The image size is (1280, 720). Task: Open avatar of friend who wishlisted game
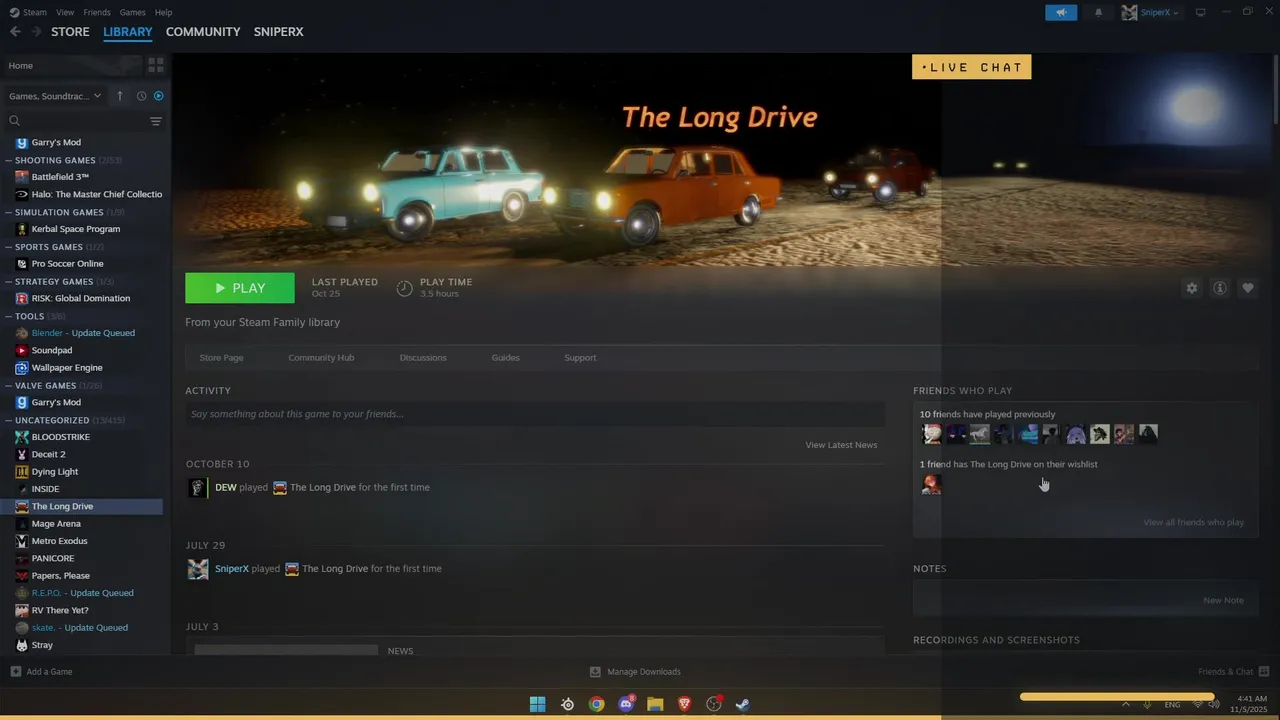931,484
